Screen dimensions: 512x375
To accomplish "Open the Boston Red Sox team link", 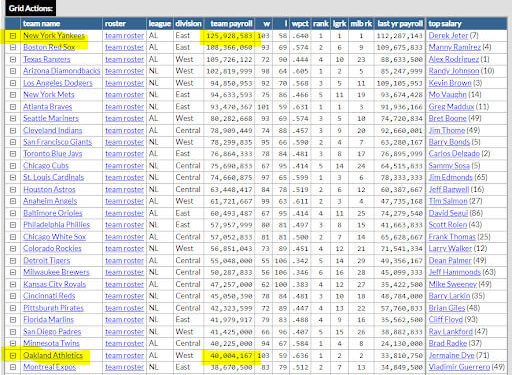I will click(49, 47).
